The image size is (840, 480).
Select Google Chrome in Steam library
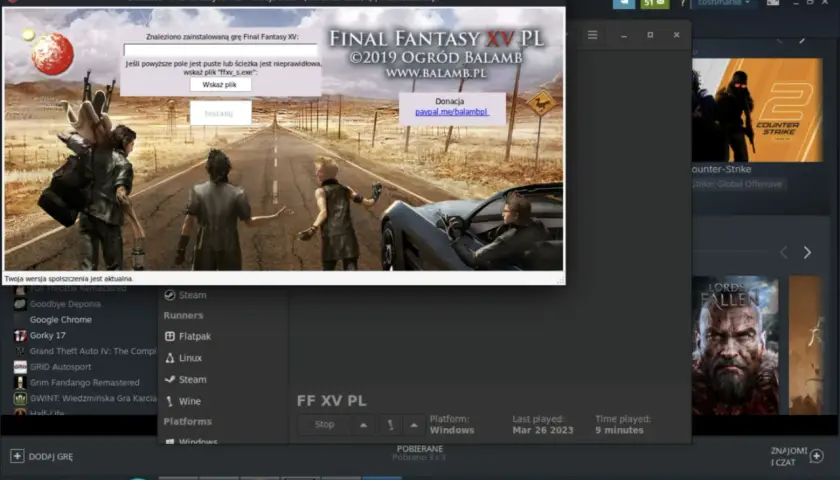(61, 320)
